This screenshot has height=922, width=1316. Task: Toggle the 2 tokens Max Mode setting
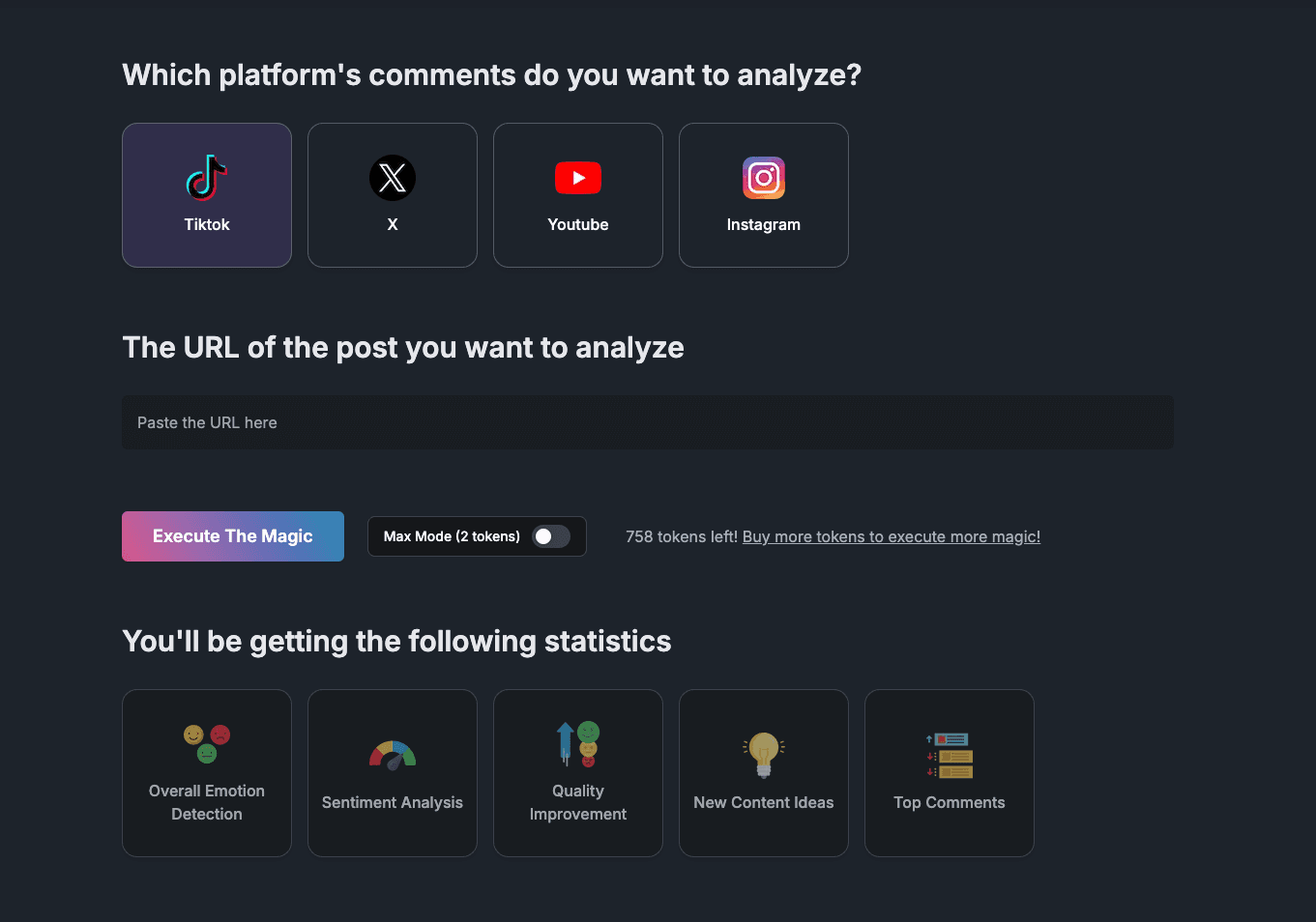[551, 536]
